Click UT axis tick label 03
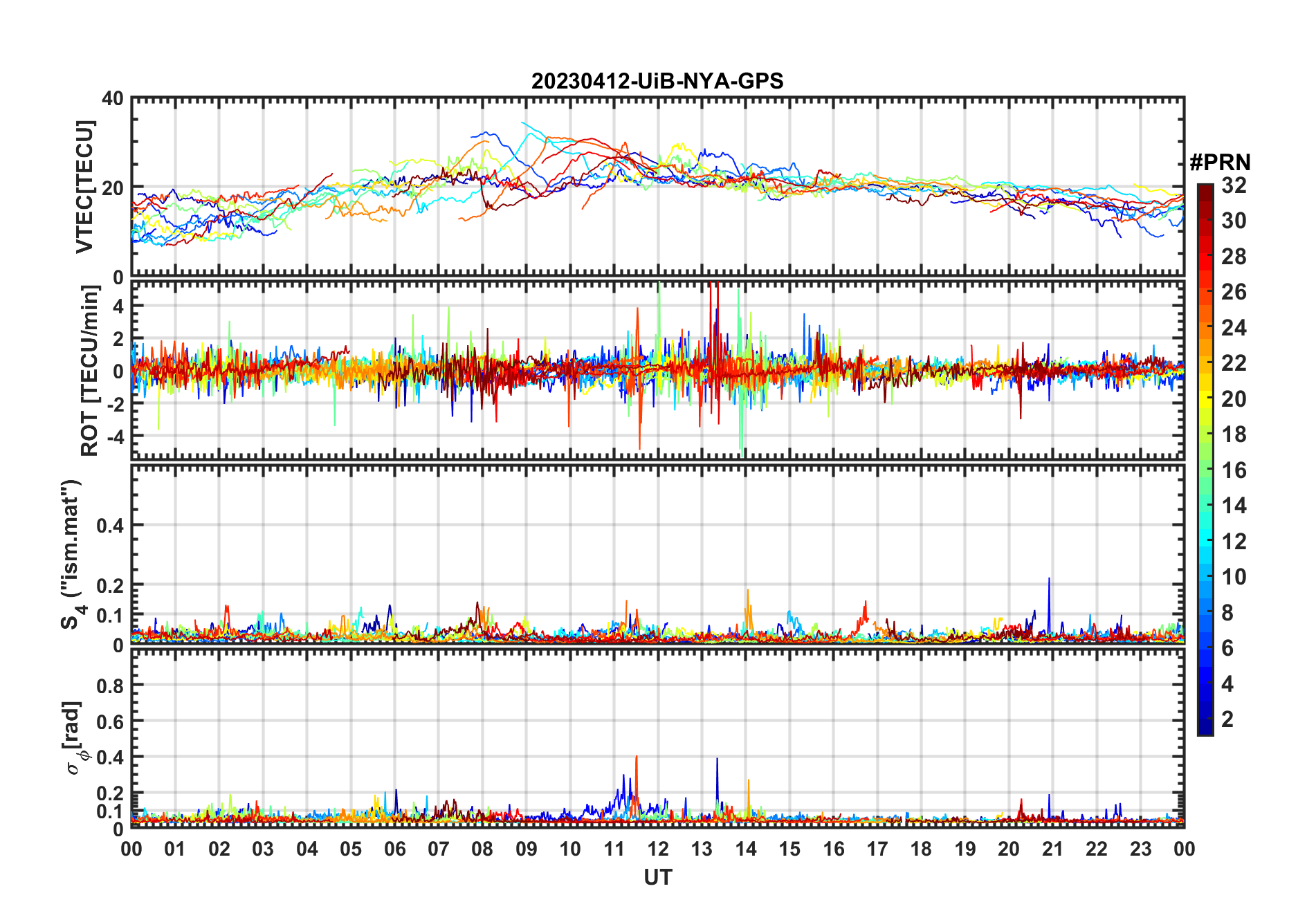Viewport: 1316px width, 920px height. coord(263,849)
